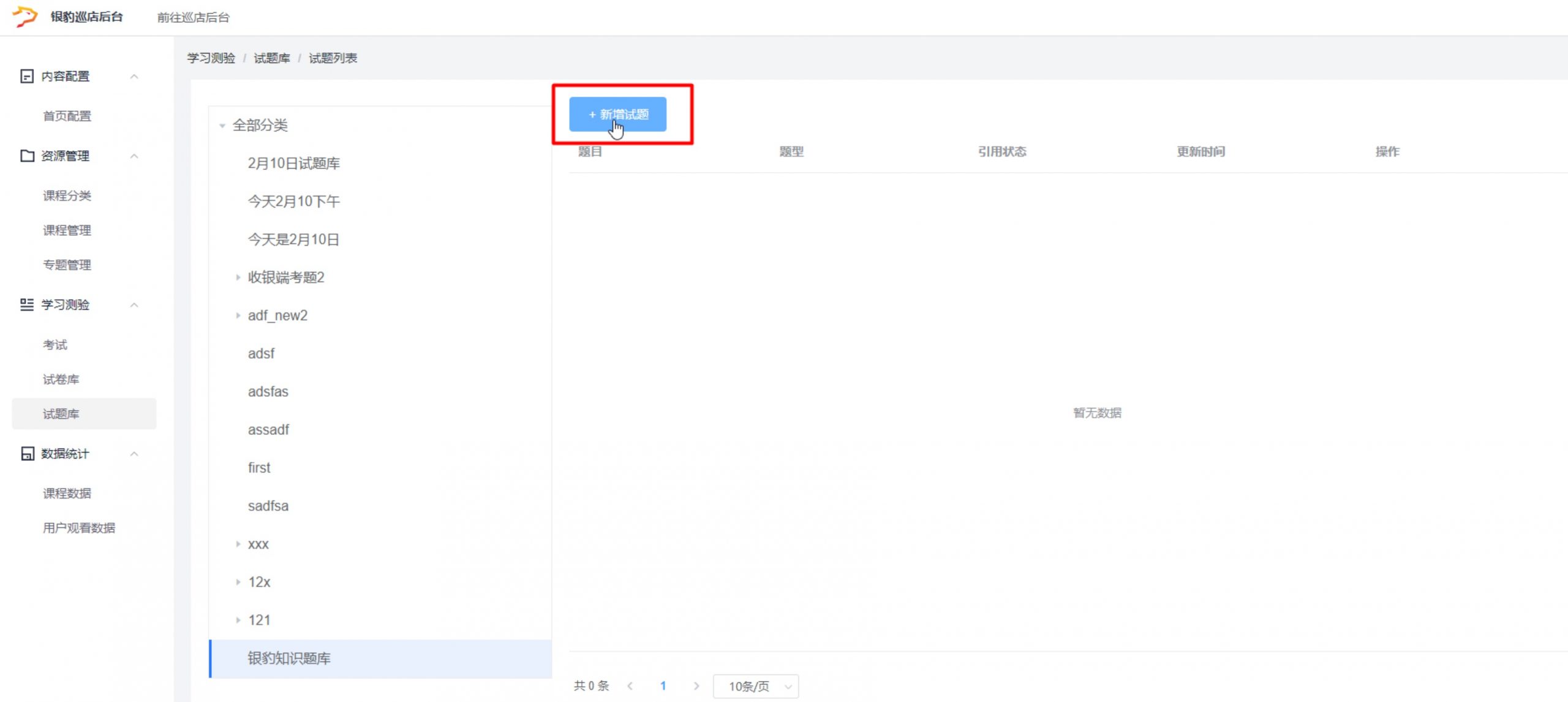The height and width of the screenshot is (702, 1568).
Task: Collapse the 内容配置 menu chevron
Action: 134,77
